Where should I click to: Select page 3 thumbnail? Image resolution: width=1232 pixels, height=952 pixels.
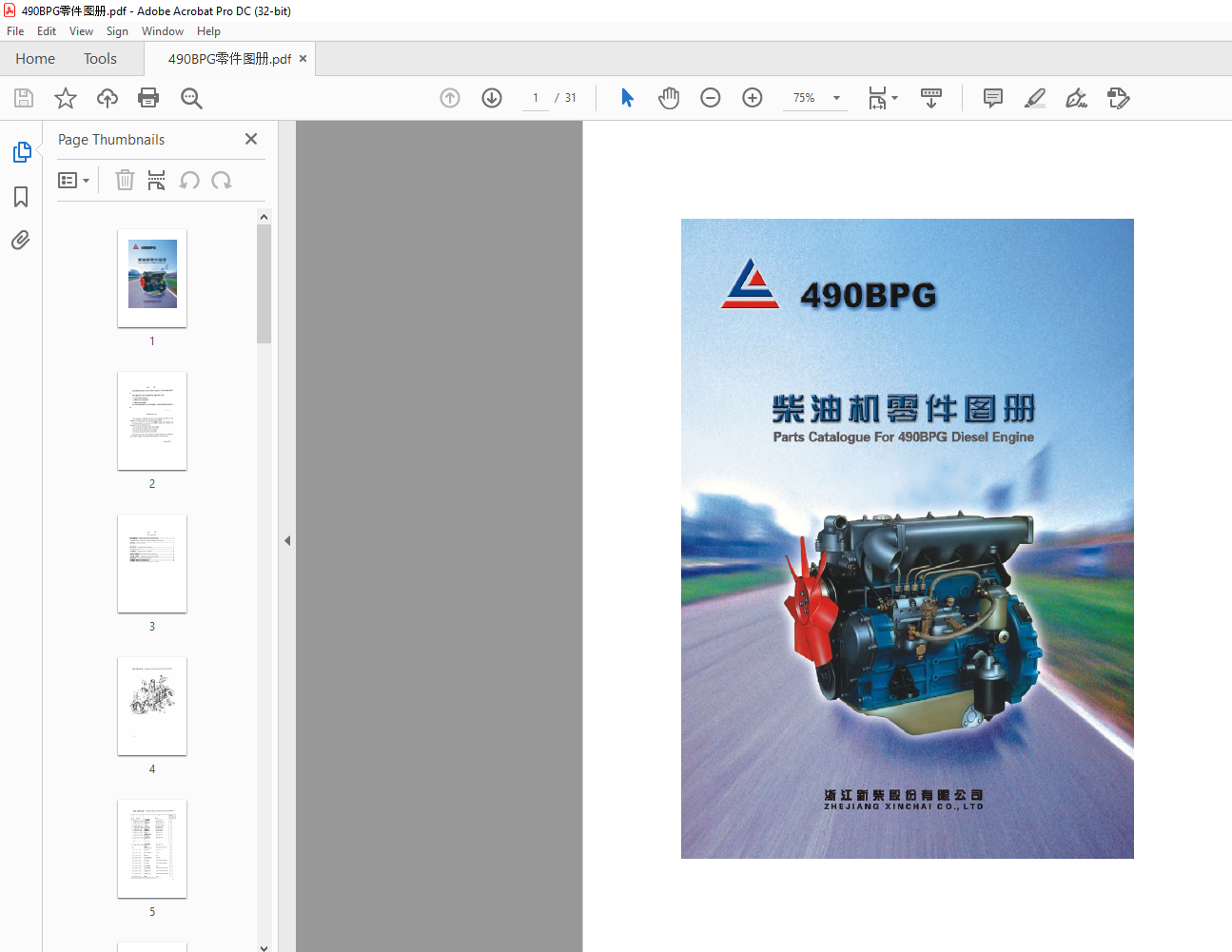(x=152, y=564)
